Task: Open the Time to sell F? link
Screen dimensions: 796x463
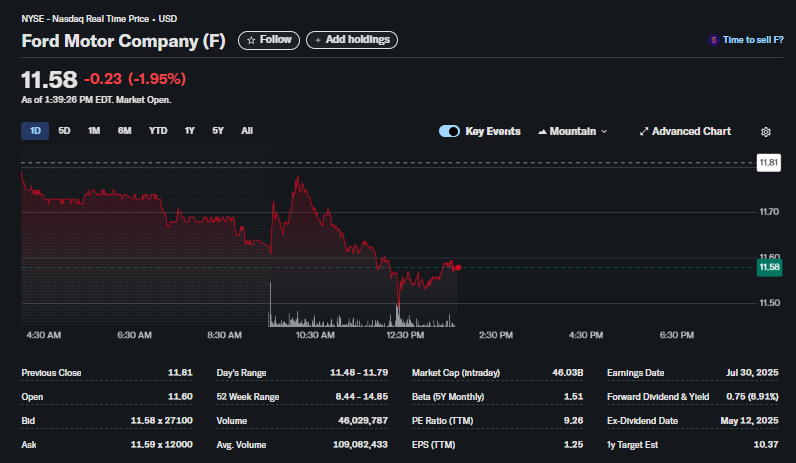Action: 753,40
